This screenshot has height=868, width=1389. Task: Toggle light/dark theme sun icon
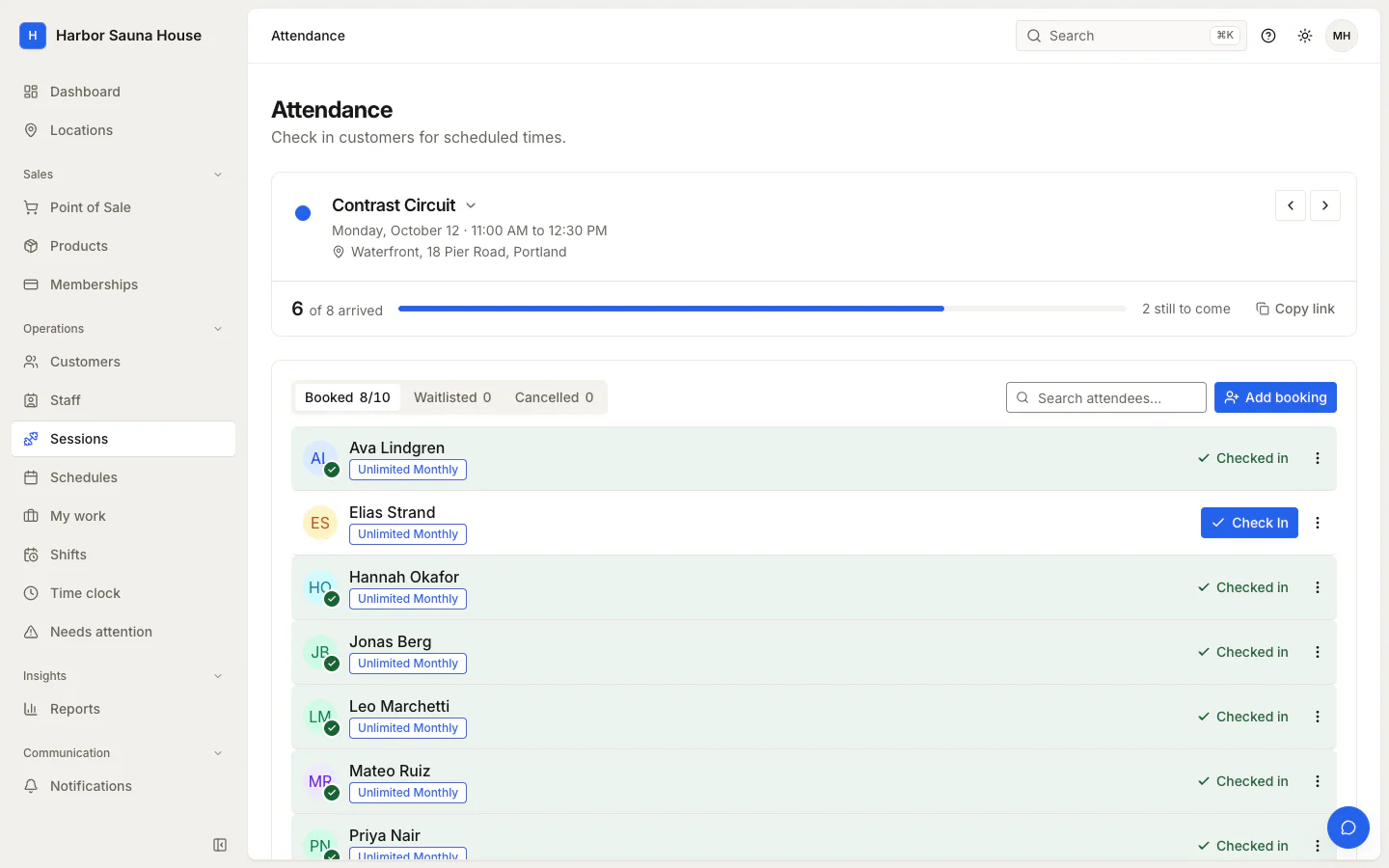(1305, 36)
